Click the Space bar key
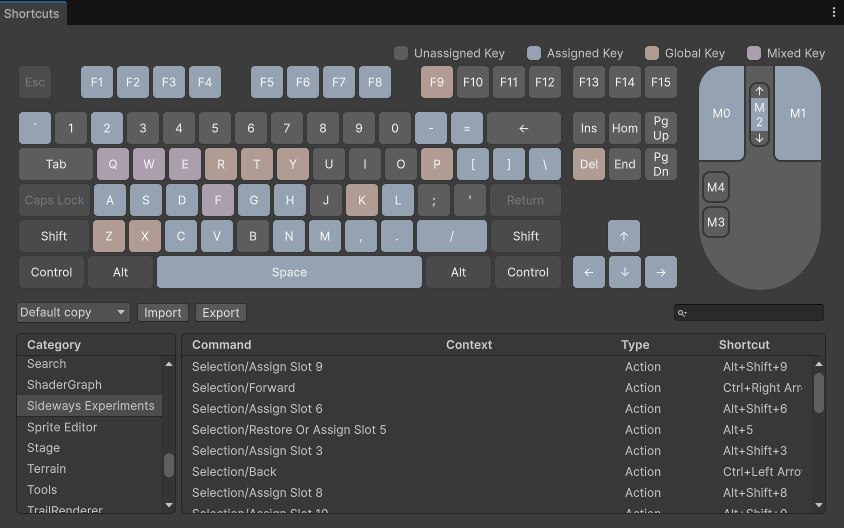 point(289,272)
